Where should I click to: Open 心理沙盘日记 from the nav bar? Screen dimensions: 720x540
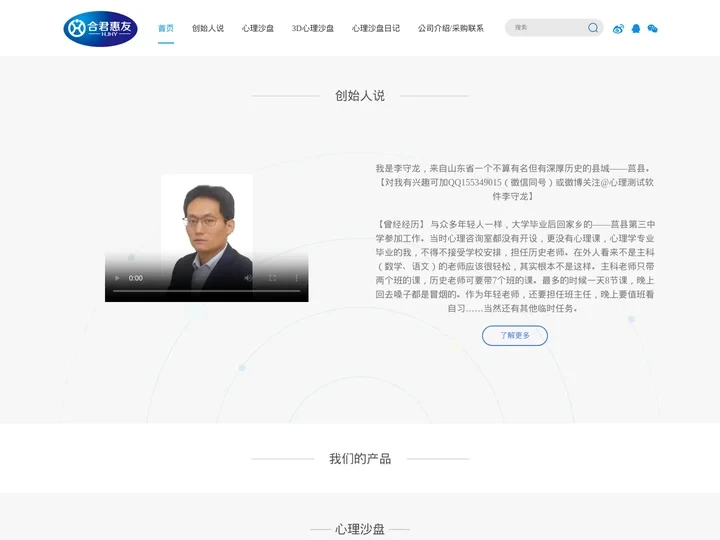376,28
